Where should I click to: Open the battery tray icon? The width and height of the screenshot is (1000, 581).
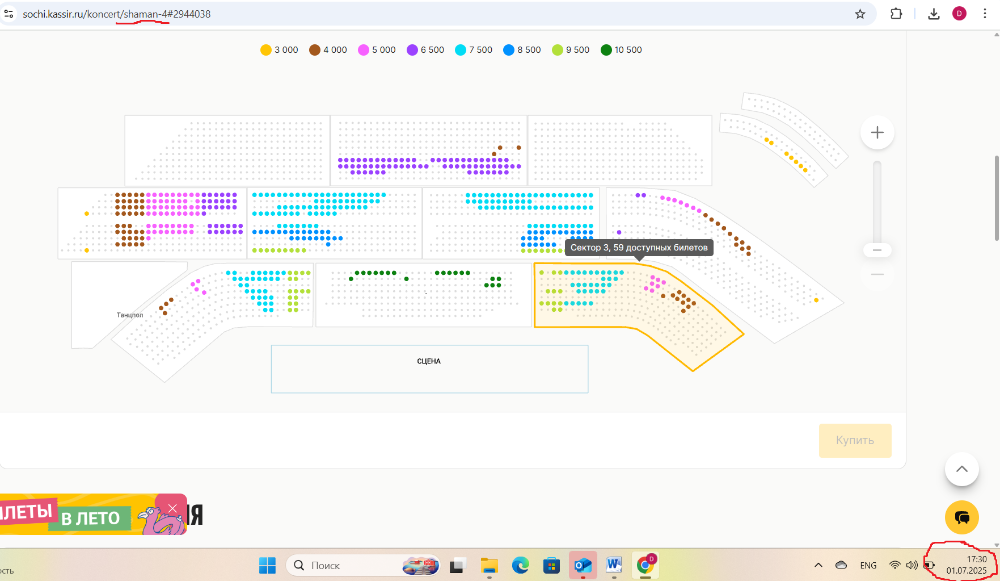point(929,565)
